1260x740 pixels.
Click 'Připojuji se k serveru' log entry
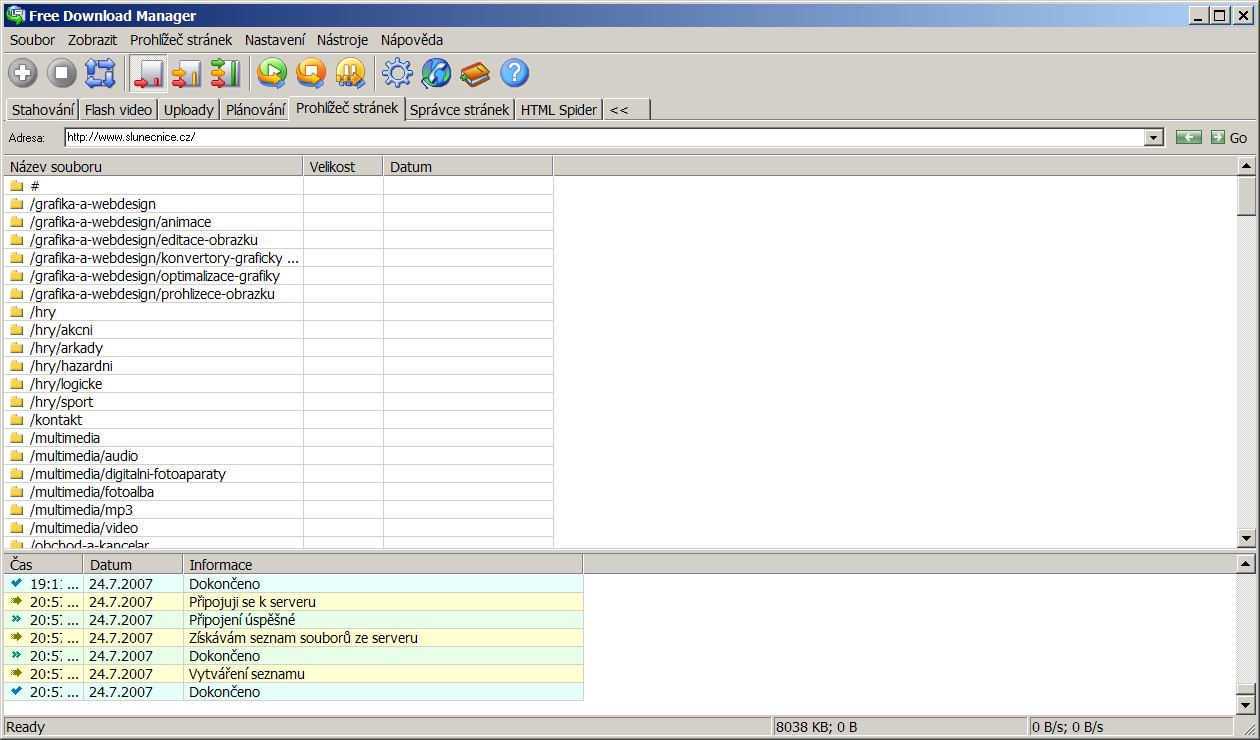[x=294, y=602]
